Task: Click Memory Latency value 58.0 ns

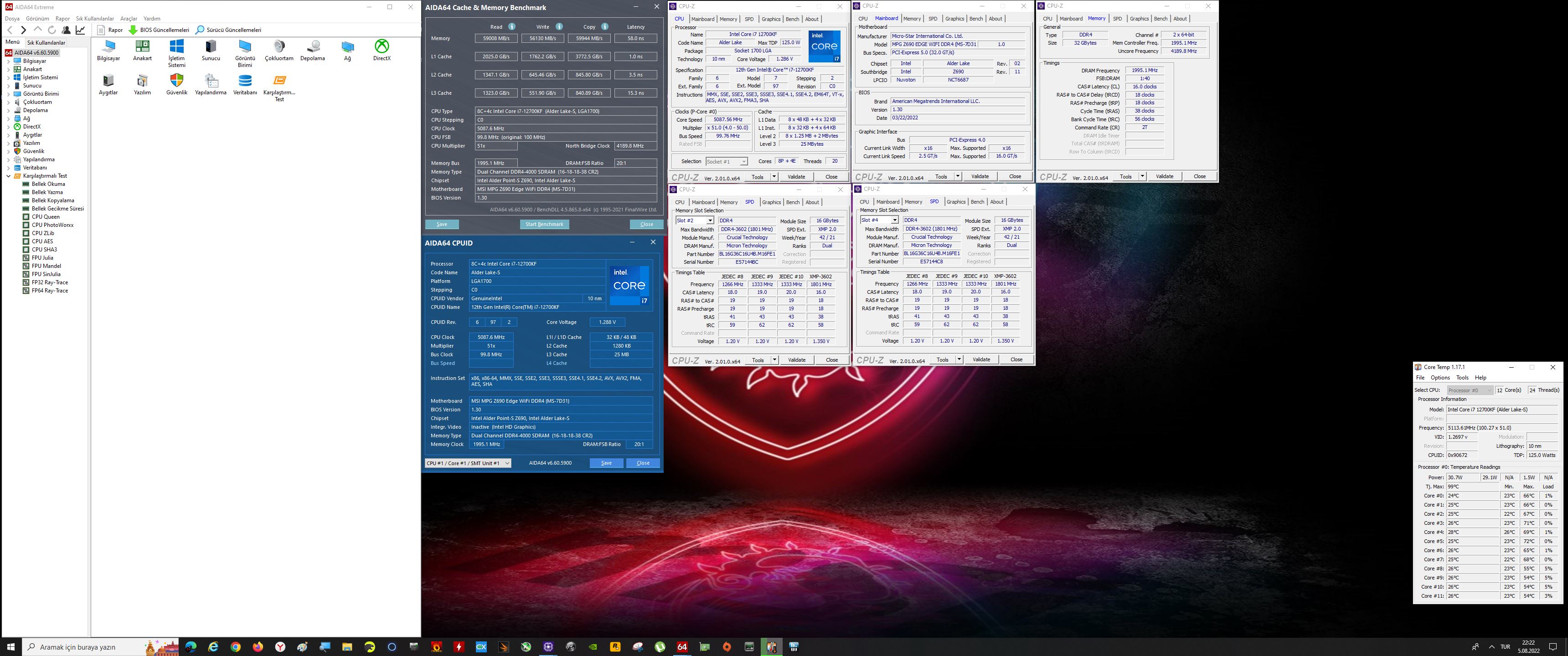Action: click(635, 38)
